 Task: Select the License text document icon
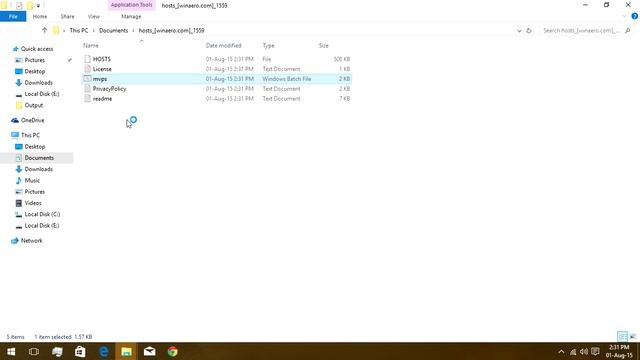(87, 69)
